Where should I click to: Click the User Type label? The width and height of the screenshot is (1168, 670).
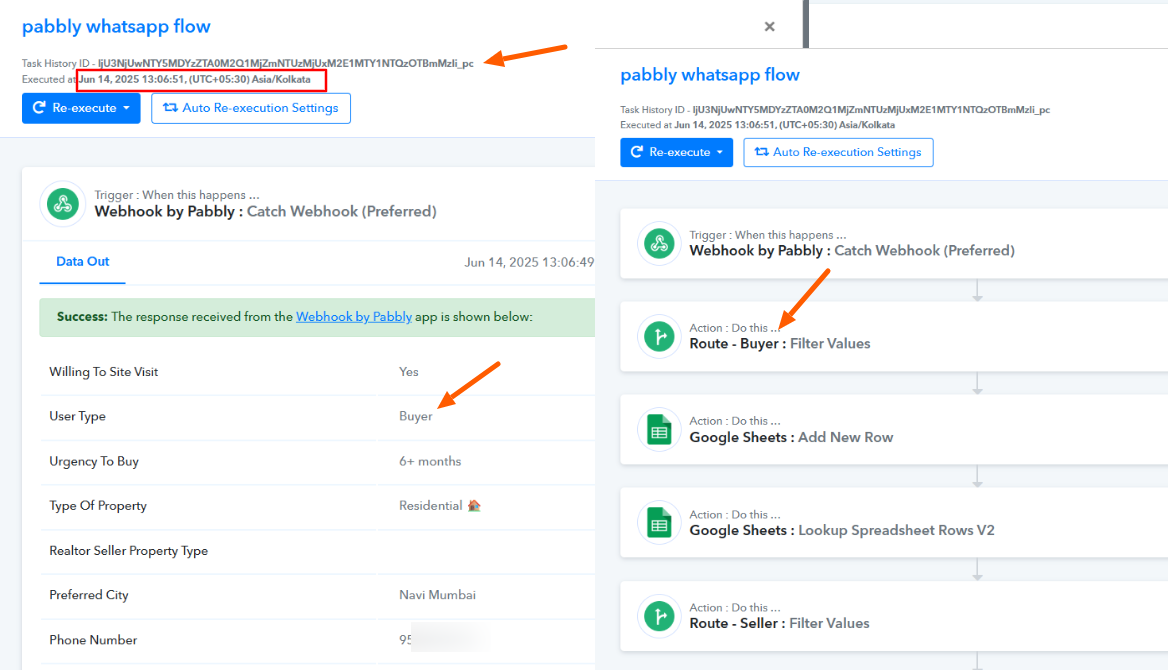[77, 416]
